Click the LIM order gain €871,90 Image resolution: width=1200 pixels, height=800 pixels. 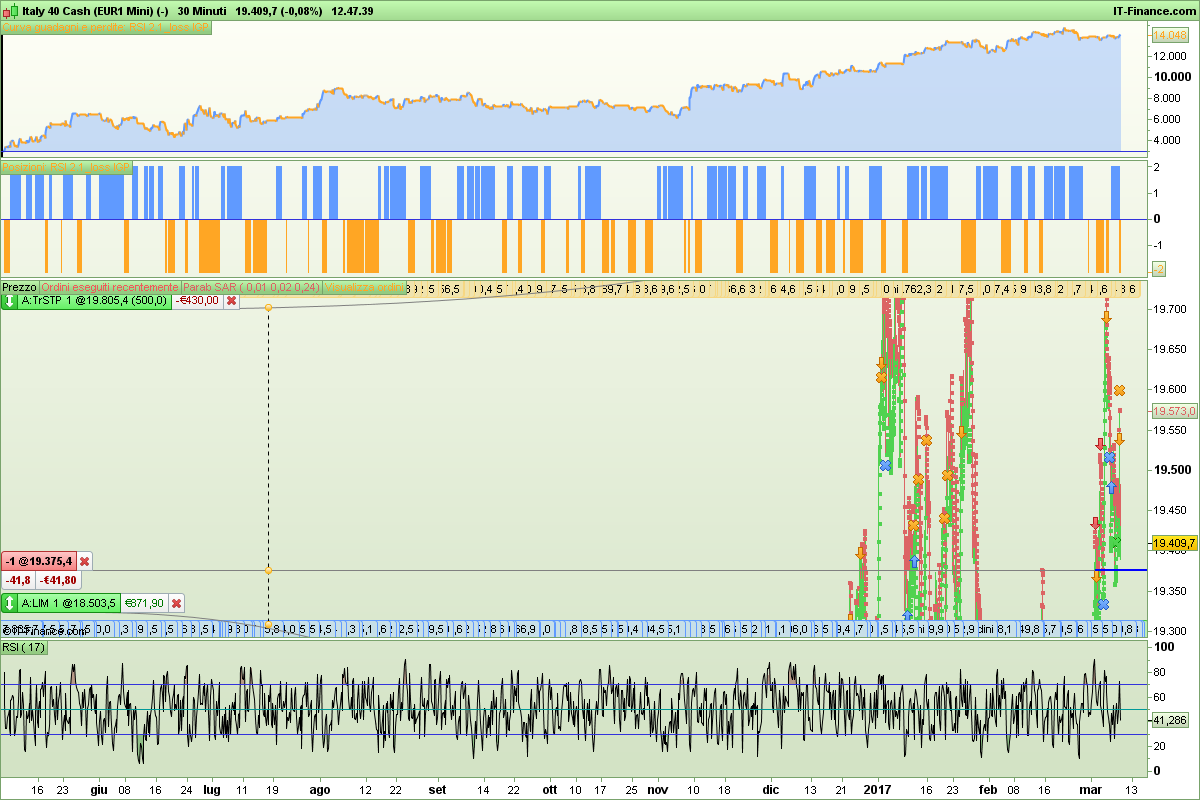[x=144, y=603]
